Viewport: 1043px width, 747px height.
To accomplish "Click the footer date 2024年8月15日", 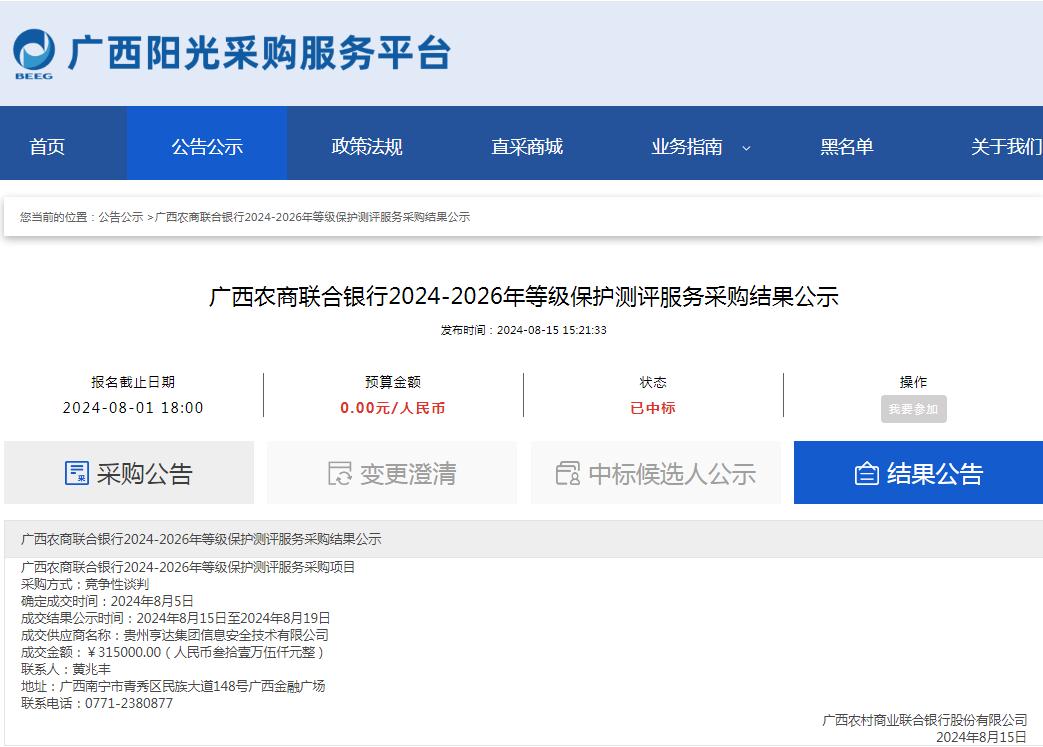I will coord(982,737).
